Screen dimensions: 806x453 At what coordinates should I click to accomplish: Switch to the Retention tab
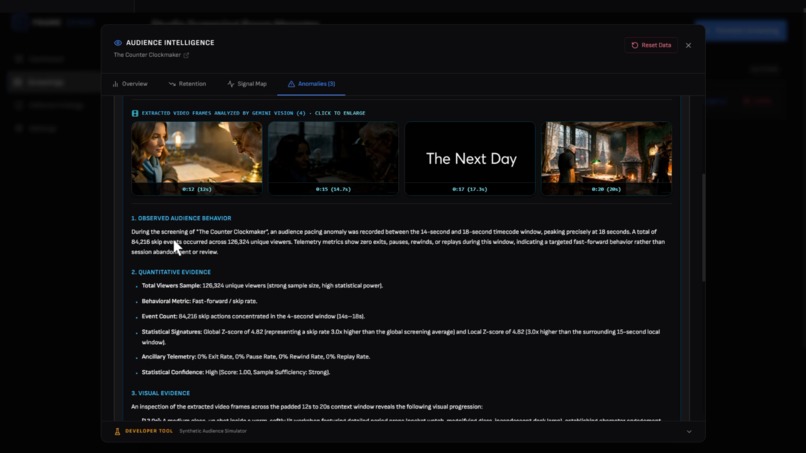click(188, 84)
